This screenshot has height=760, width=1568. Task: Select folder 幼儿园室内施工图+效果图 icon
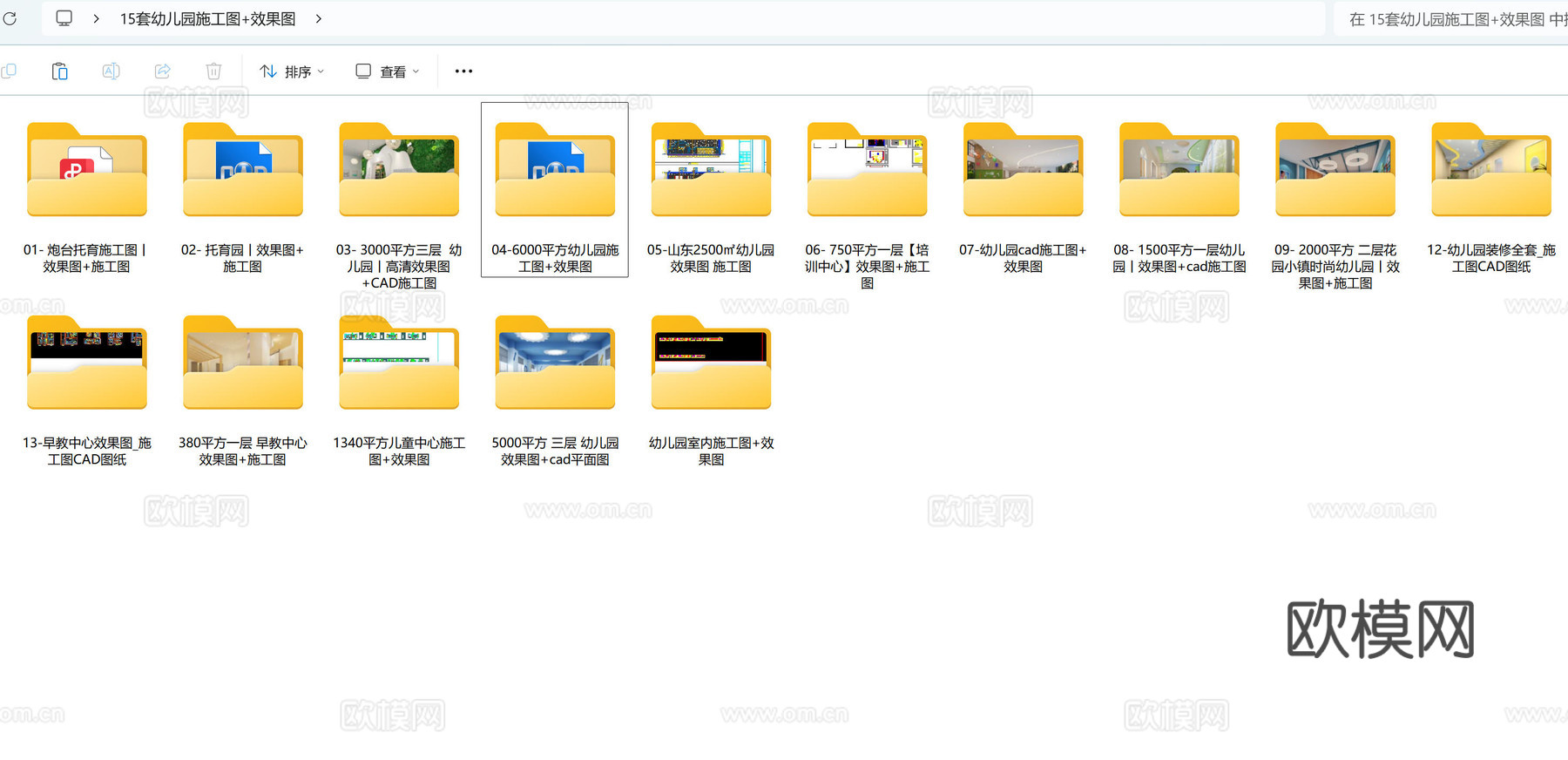pos(711,363)
